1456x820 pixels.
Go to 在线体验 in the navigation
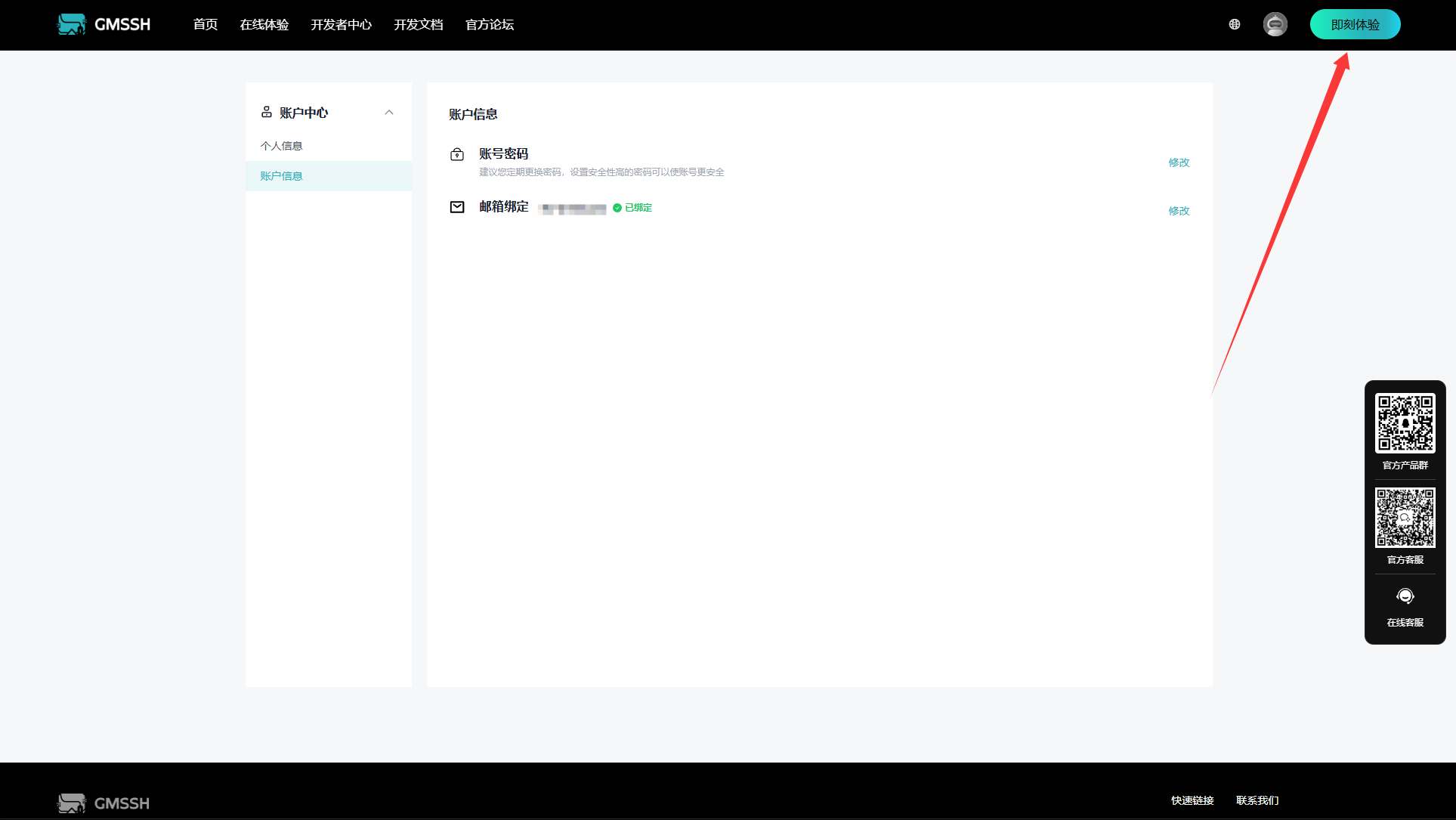click(264, 24)
